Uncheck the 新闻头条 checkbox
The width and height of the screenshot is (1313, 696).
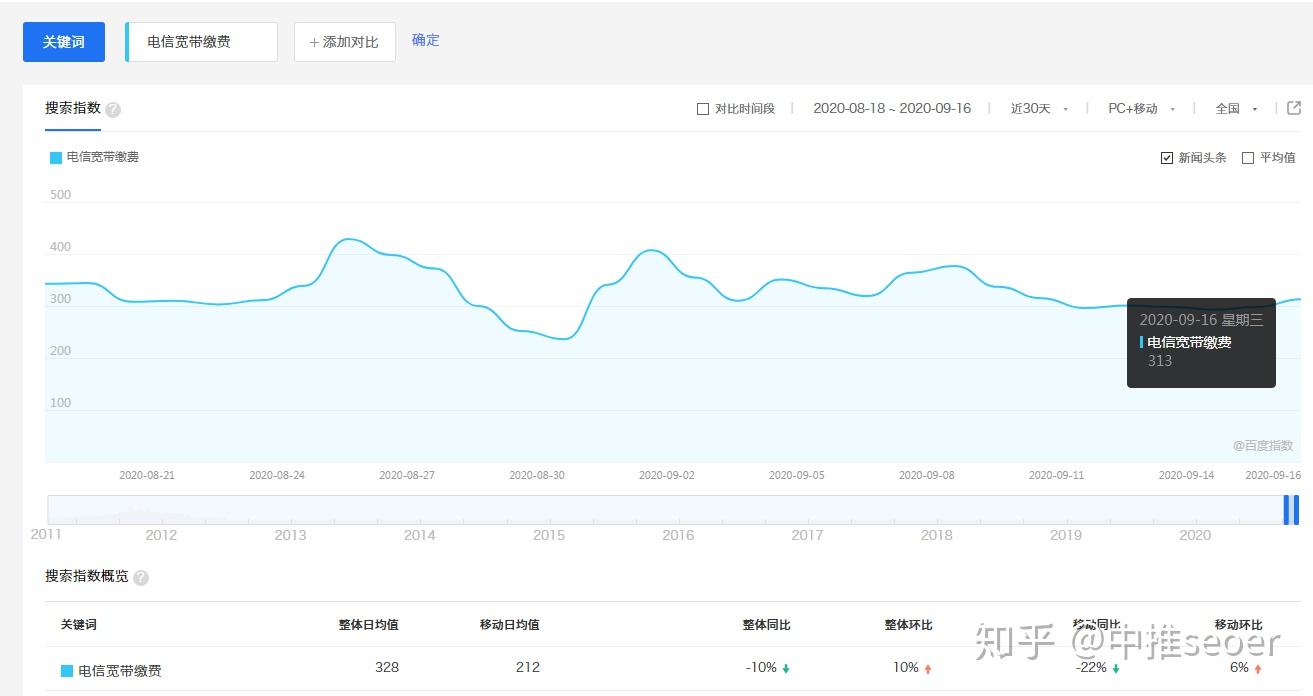(x=1167, y=158)
